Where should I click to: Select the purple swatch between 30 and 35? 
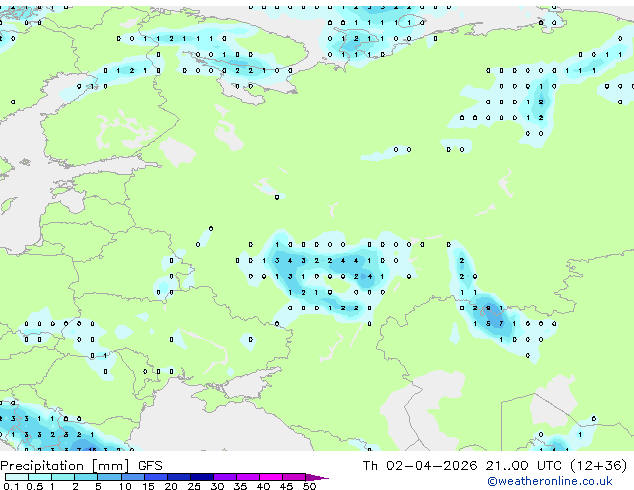coord(225,477)
